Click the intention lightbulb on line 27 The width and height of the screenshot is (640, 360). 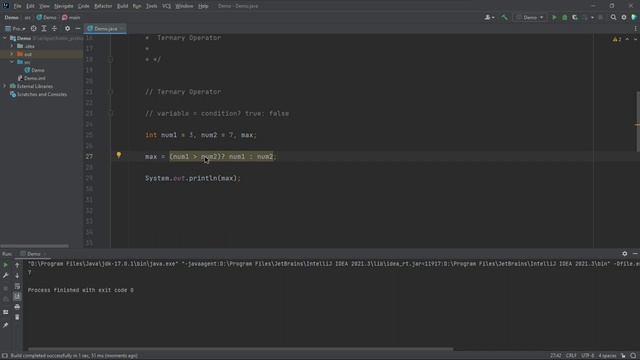[x=119, y=155]
